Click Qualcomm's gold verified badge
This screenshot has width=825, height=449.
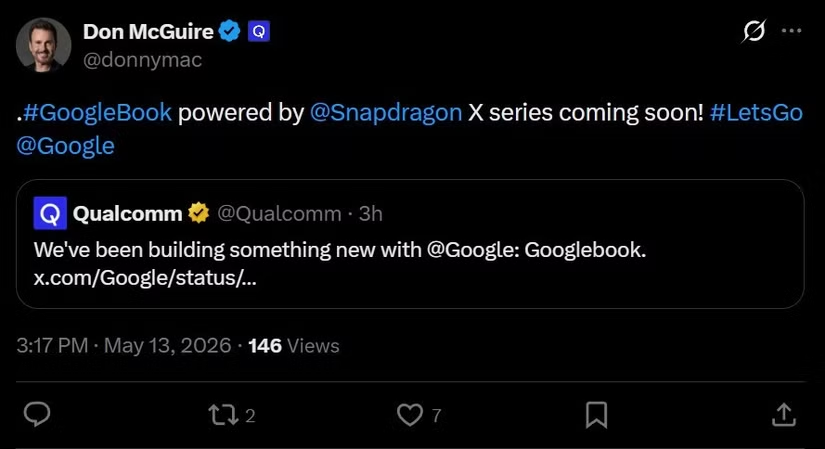[x=199, y=213]
